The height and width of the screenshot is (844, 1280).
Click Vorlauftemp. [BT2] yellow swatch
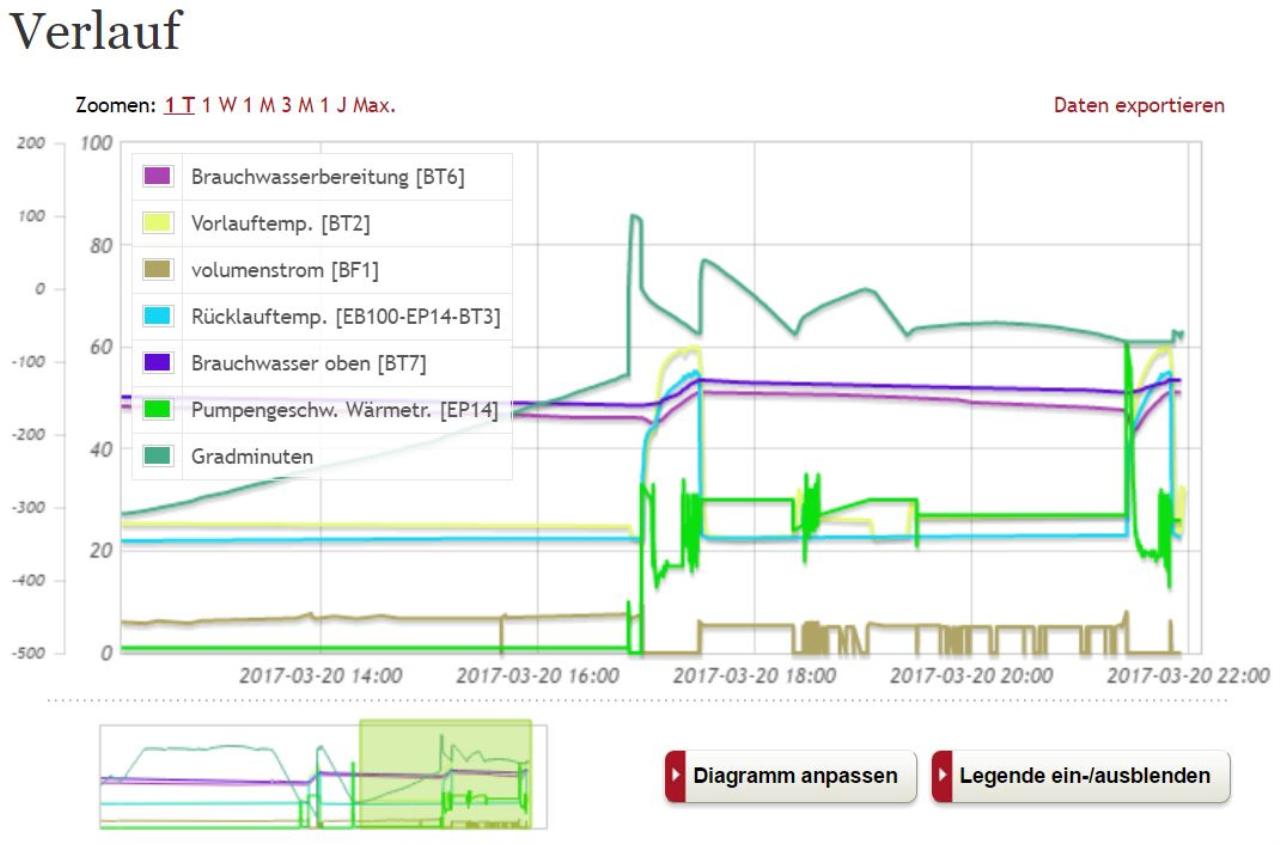point(160,224)
